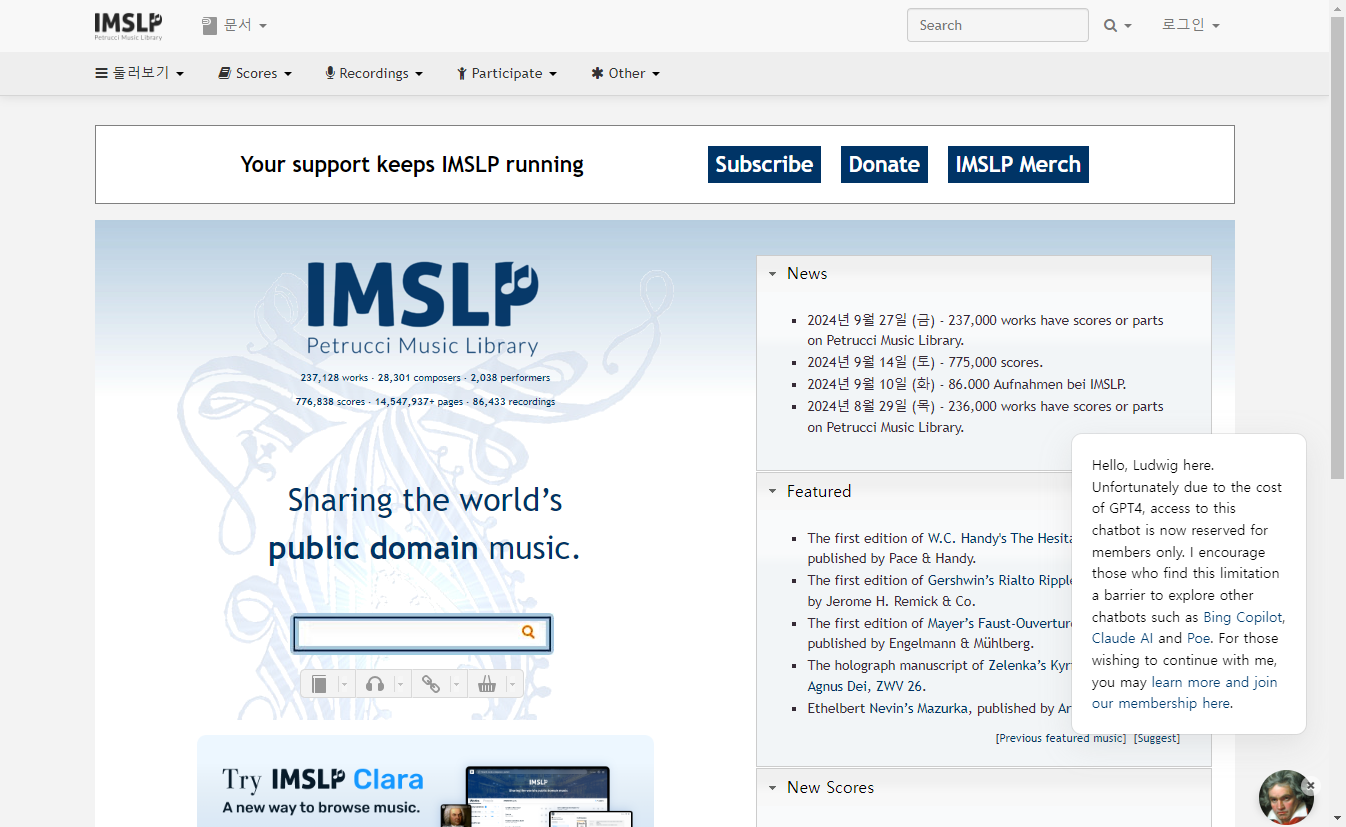The image size is (1346, 827).
Task: Close the chatbot avatar with the small x
Action: coord(1311,786)
